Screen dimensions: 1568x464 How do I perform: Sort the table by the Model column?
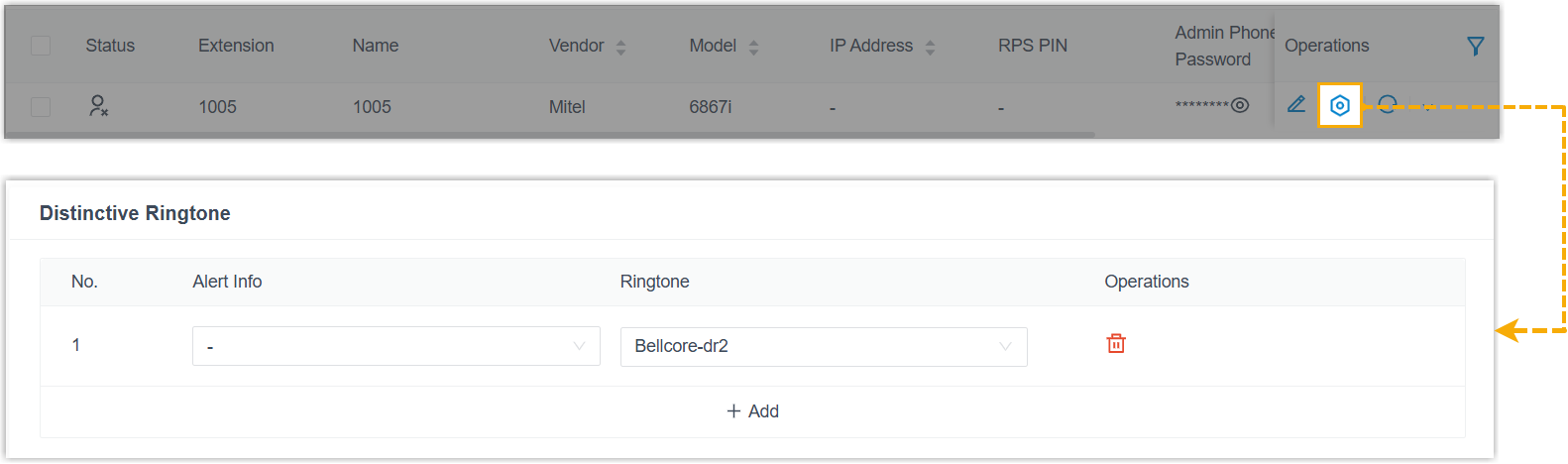pyautogui.click(x=753, y=47)
